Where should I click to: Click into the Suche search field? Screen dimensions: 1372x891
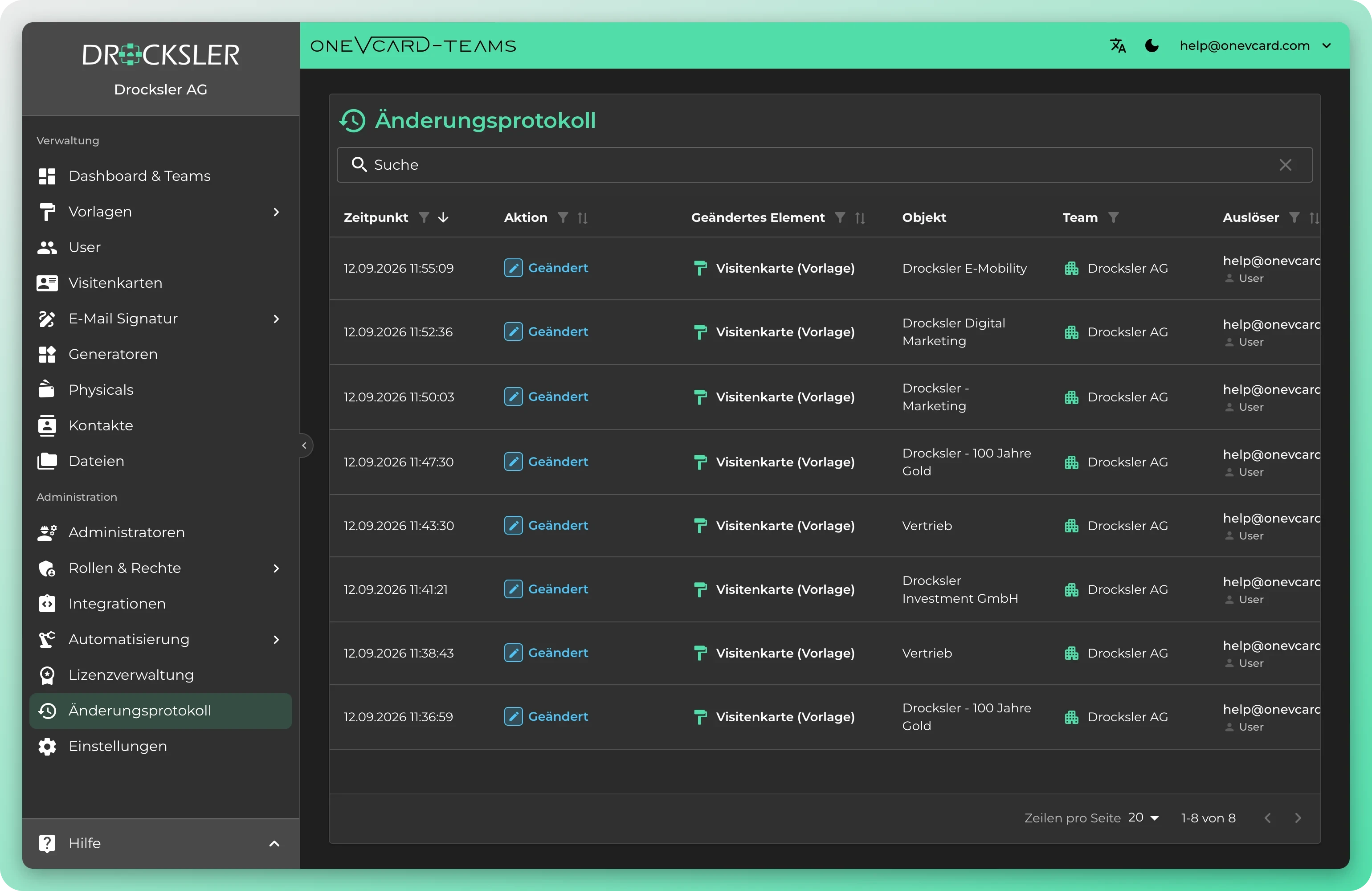[825, 165]
